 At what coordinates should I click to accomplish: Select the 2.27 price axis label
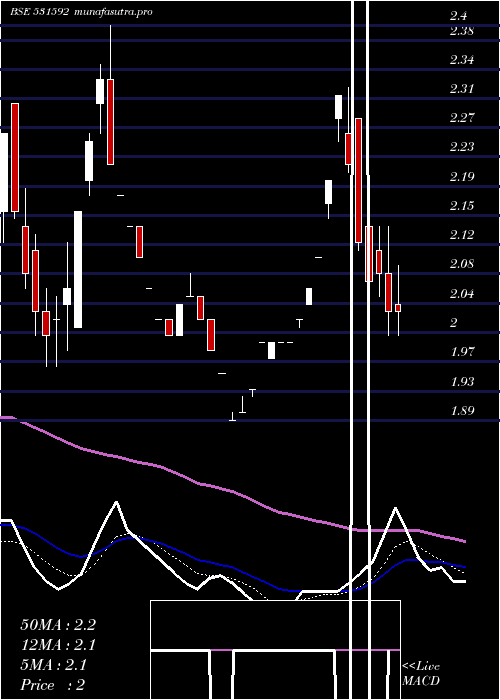coord(462,118)
